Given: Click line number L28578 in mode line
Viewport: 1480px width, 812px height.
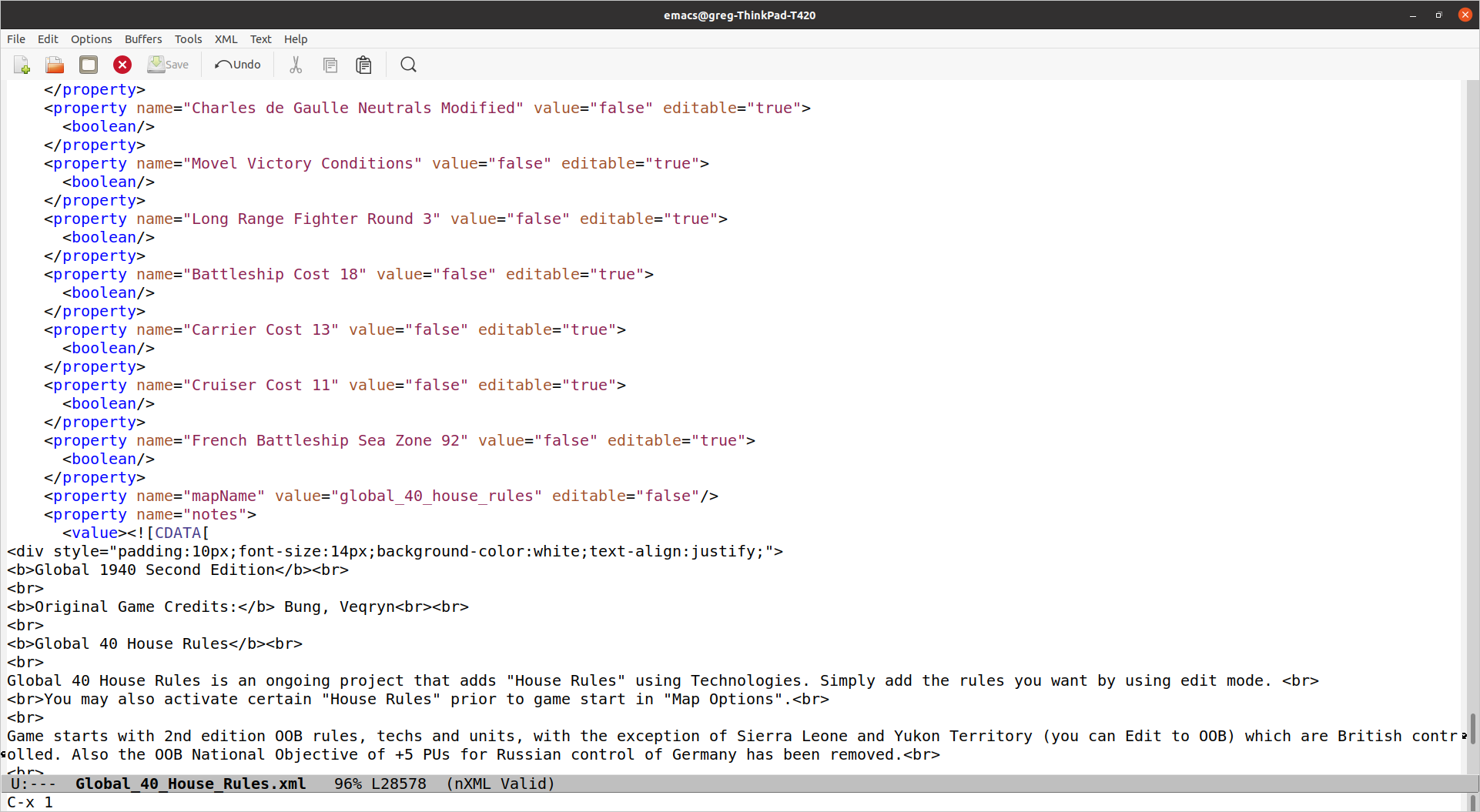Looking at the screenshot, I should pos(399,784).
